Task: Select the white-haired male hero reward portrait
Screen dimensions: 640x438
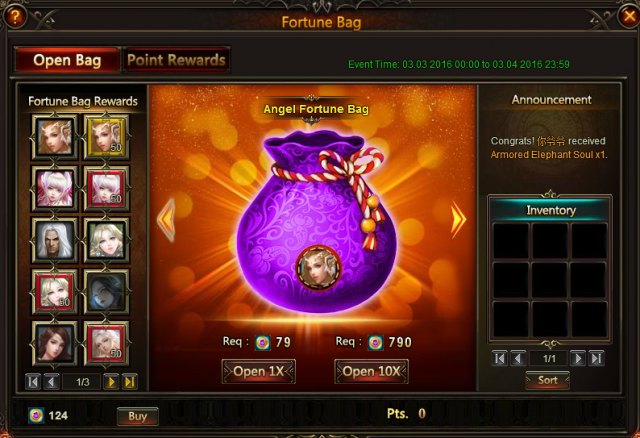Action: [x=55, y=240]
